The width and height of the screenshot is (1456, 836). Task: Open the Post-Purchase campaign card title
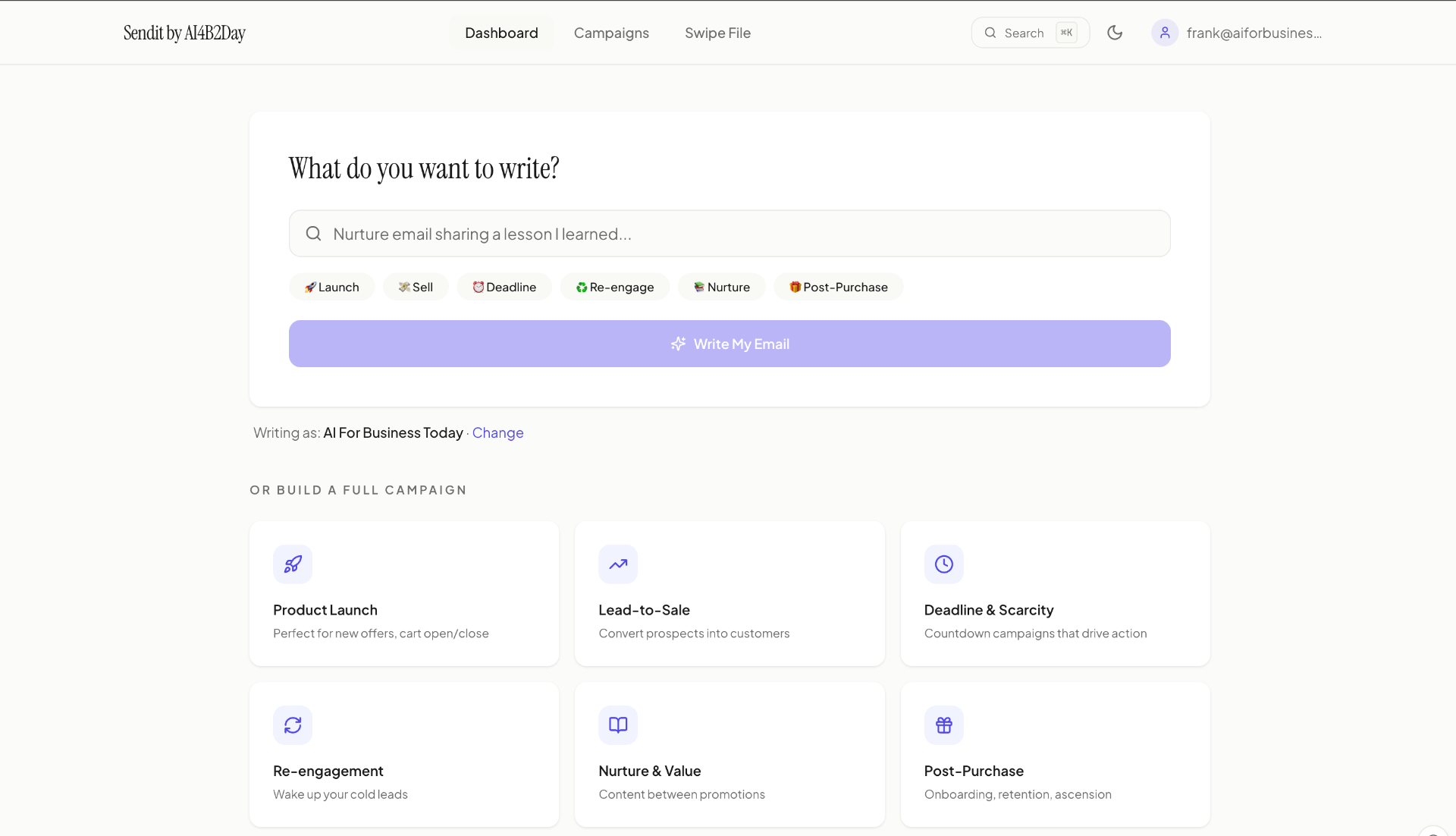[x=974, y=771]
